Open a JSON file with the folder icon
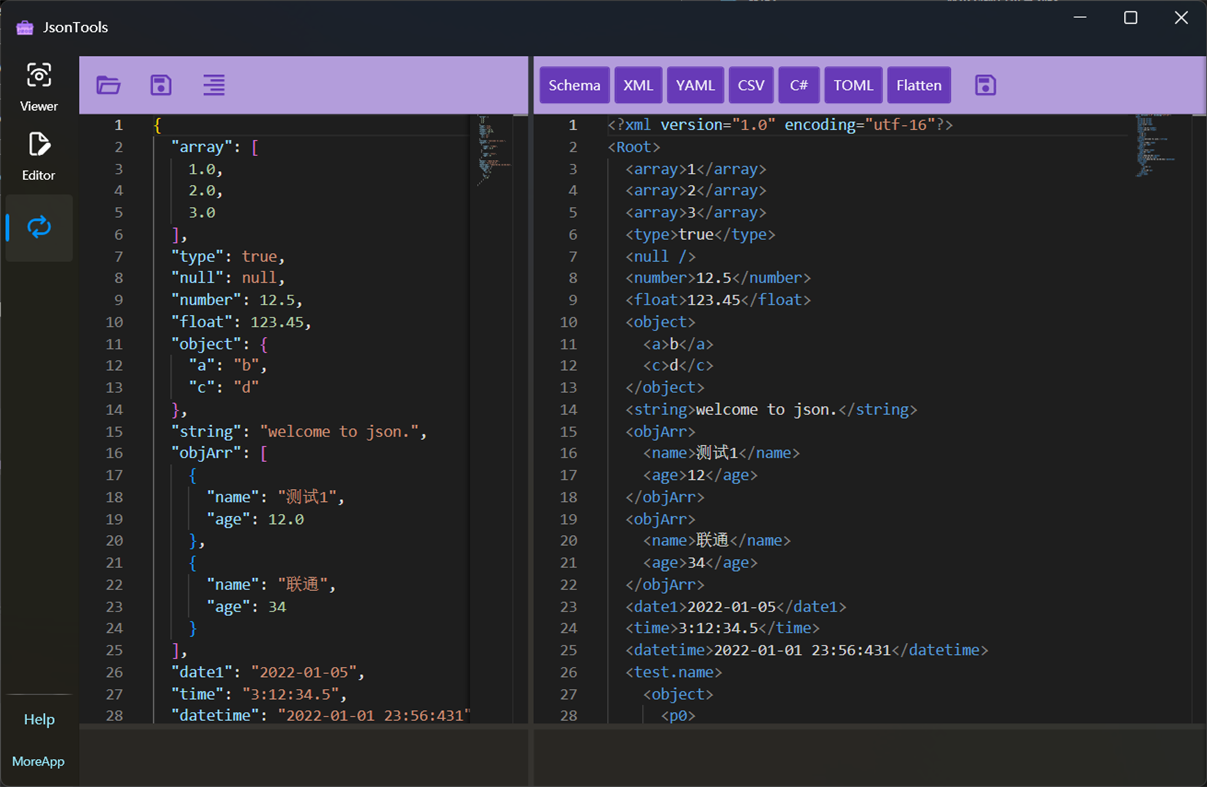The height and width of the screenshot is (787, 1207). pyautogui.click(x=109, y=85)
